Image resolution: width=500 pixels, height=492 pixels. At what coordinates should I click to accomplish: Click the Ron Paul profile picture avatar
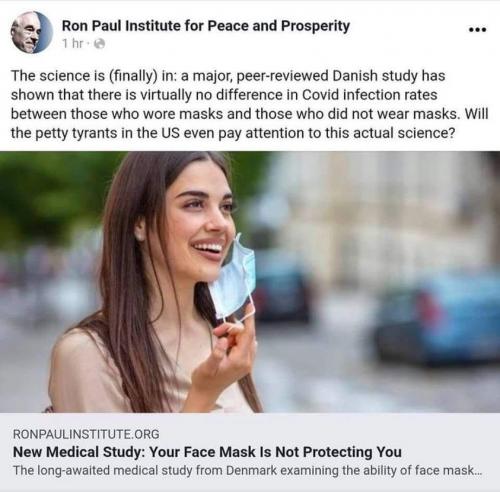32,32
